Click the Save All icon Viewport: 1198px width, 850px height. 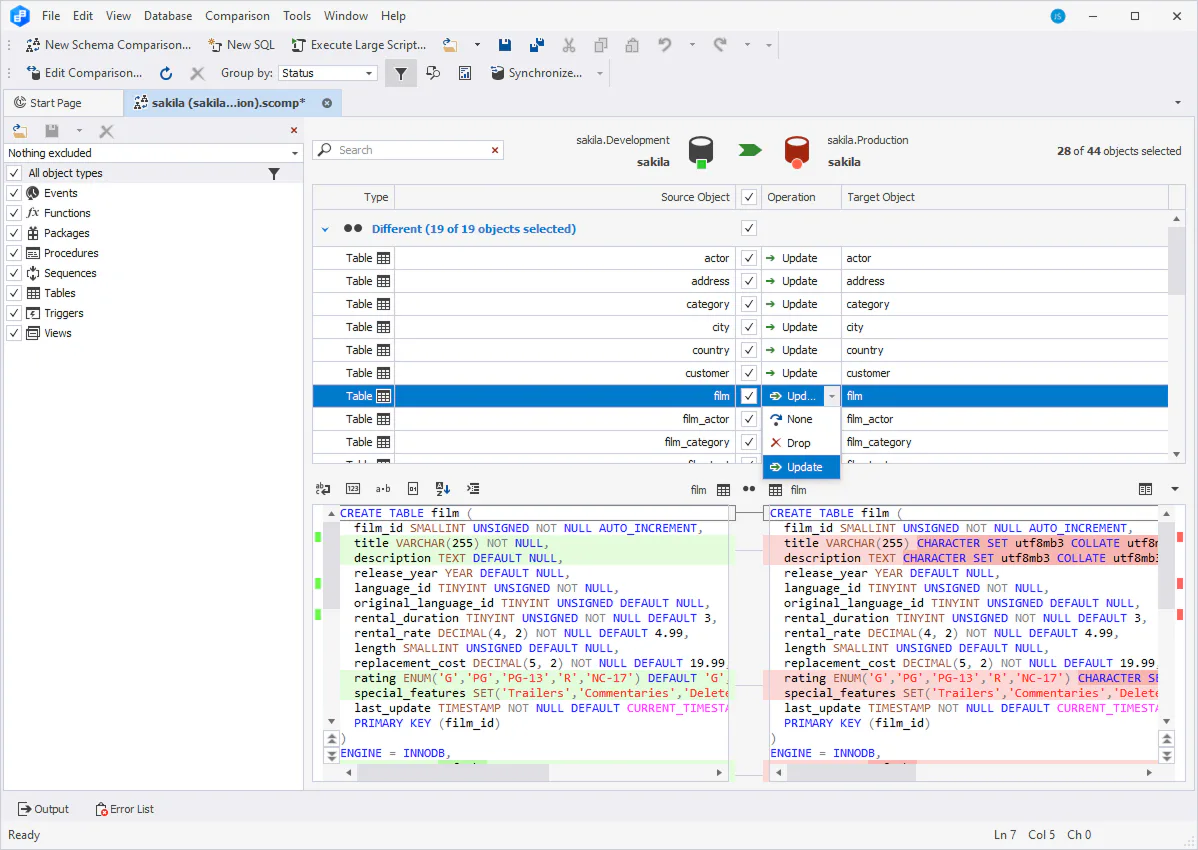click(x=537, y=45)
